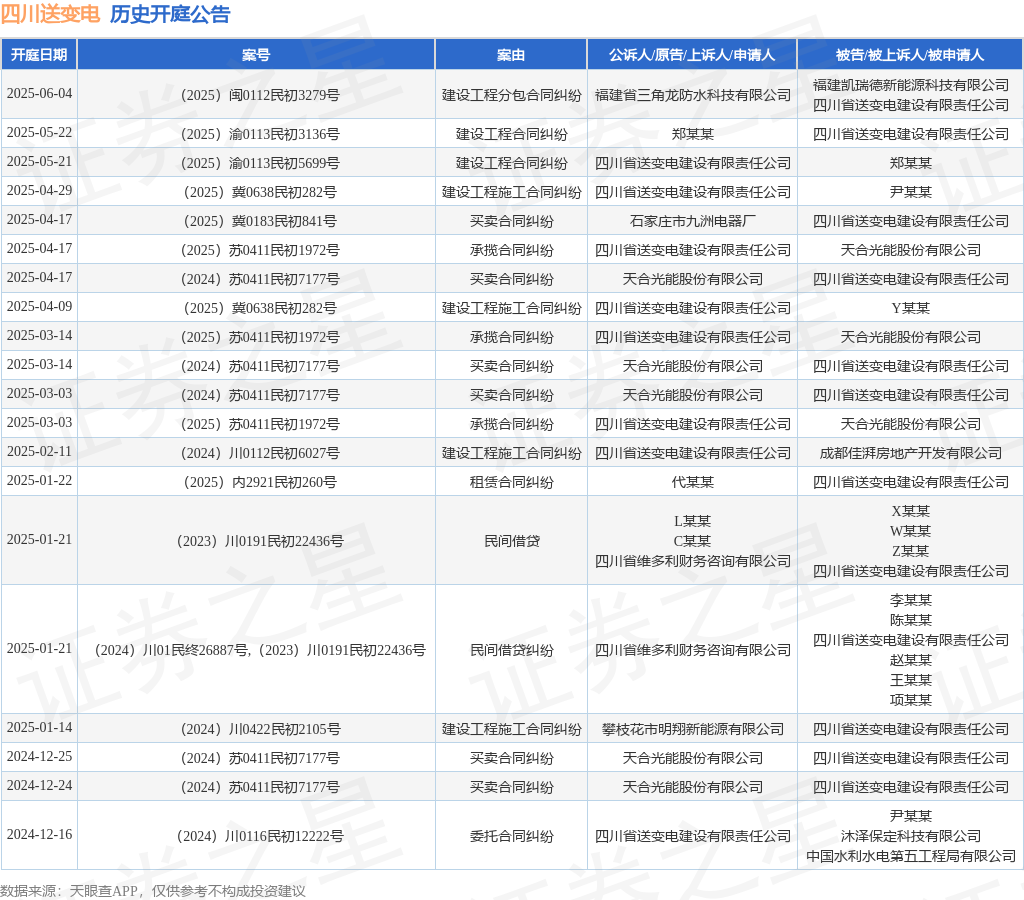
Task: Select the 案号 column header
Action: point(256,55)
